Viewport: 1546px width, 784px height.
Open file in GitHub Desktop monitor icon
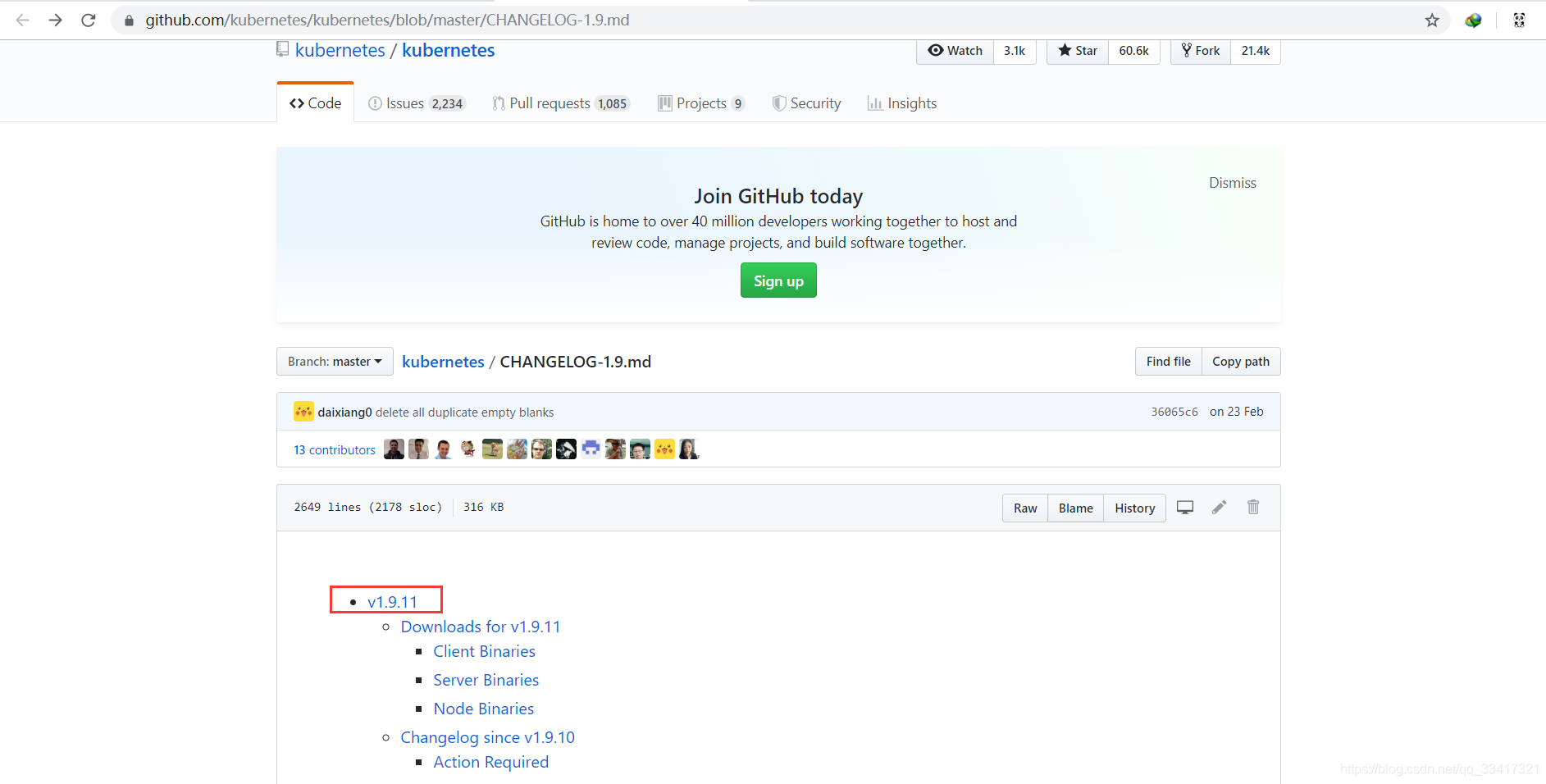[1185, 508]
